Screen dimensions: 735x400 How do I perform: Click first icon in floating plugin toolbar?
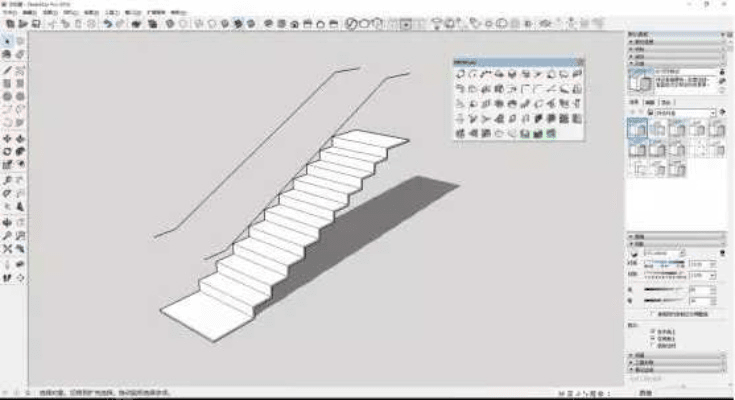click(x=460, y=74)
